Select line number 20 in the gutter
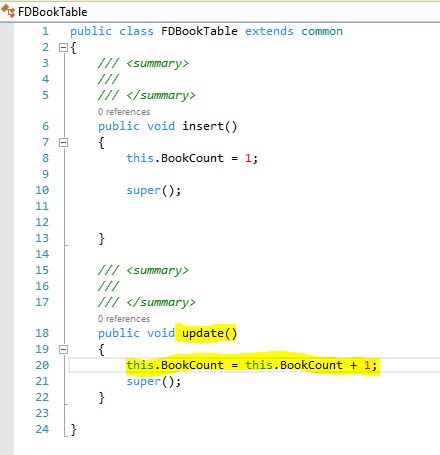440x455 pixels. [x=42, y=365]
